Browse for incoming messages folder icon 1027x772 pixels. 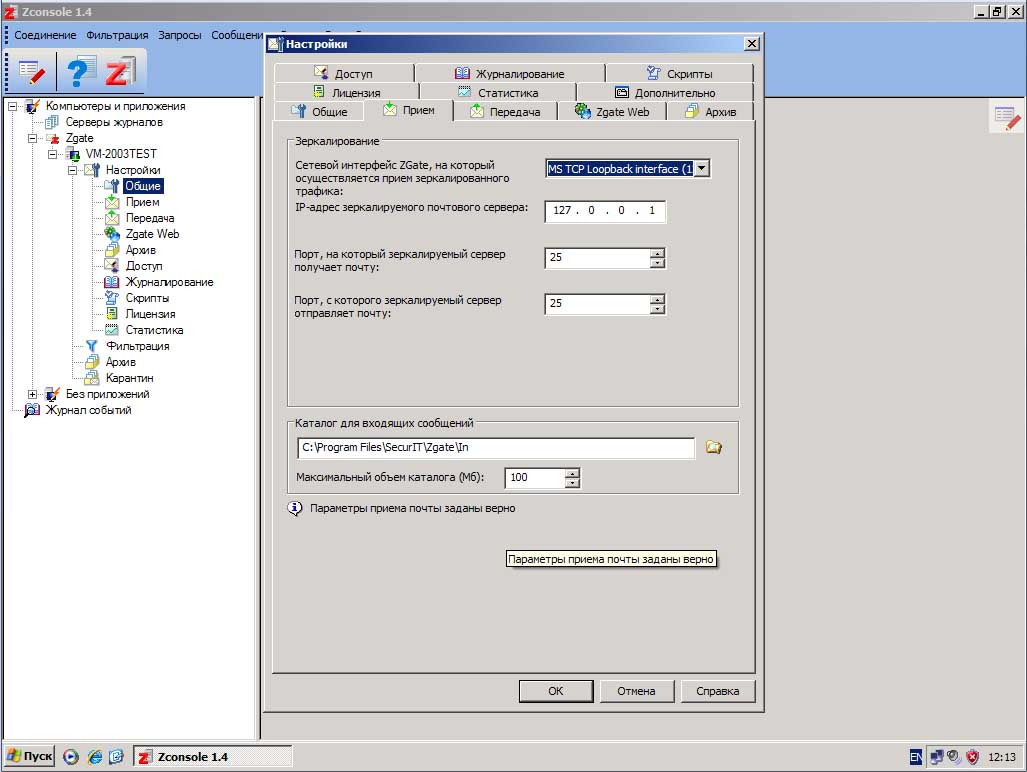[x=713, y=447]
